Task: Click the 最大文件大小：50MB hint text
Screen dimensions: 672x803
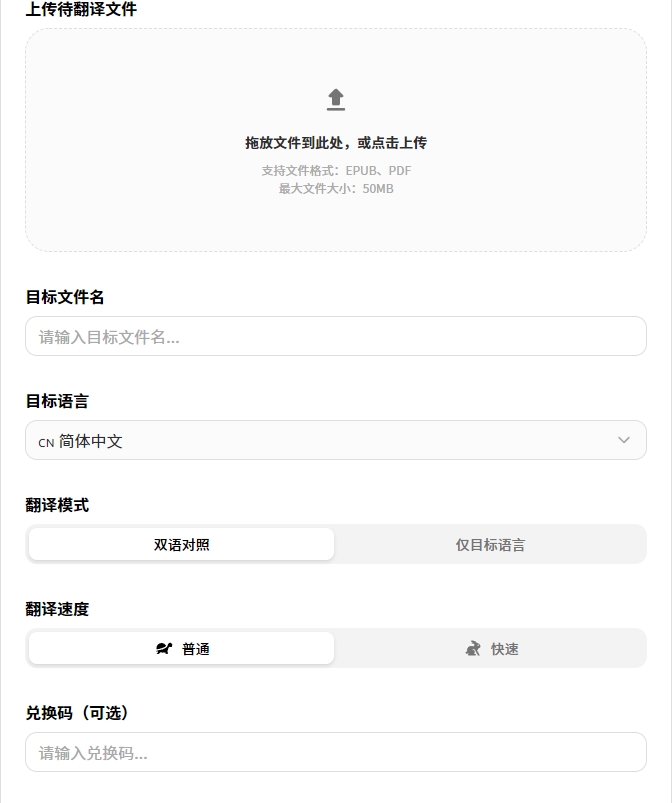Action: tap(336, 188)
